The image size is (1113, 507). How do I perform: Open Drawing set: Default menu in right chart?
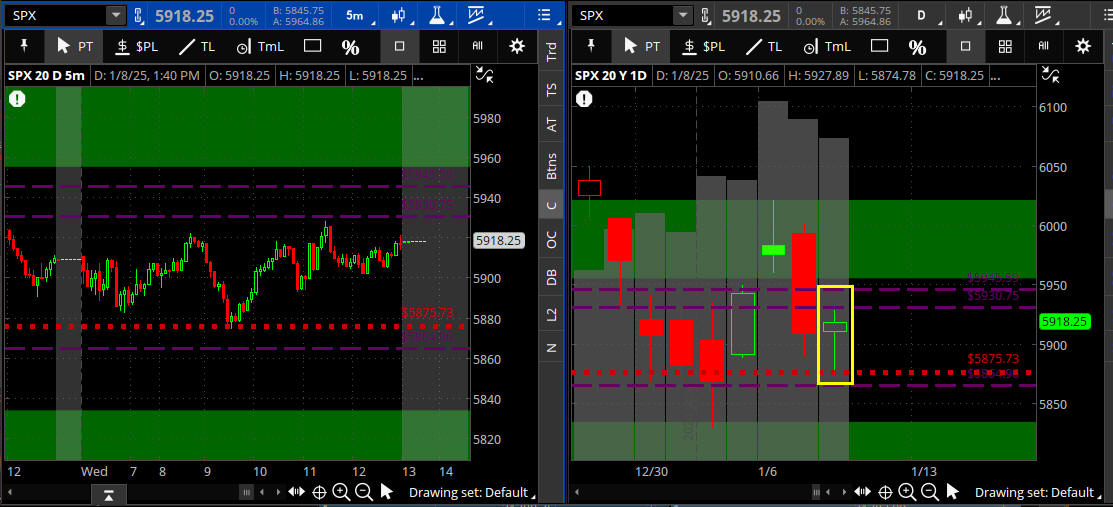point(1035,492)
